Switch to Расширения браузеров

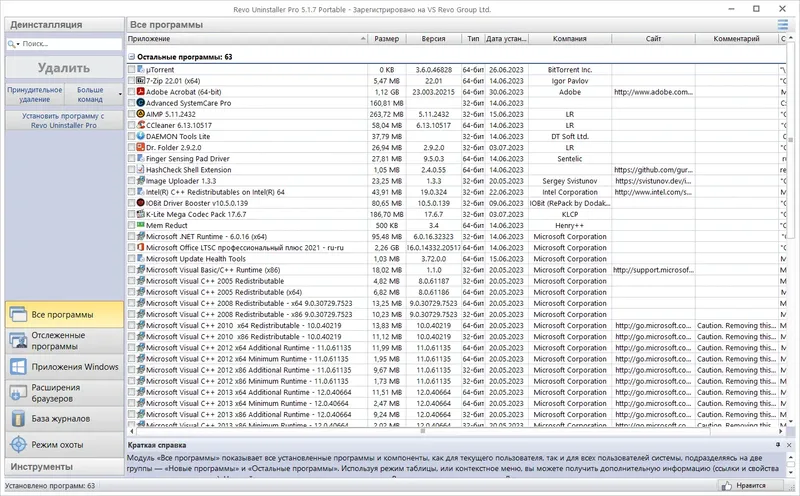(64, 393)
